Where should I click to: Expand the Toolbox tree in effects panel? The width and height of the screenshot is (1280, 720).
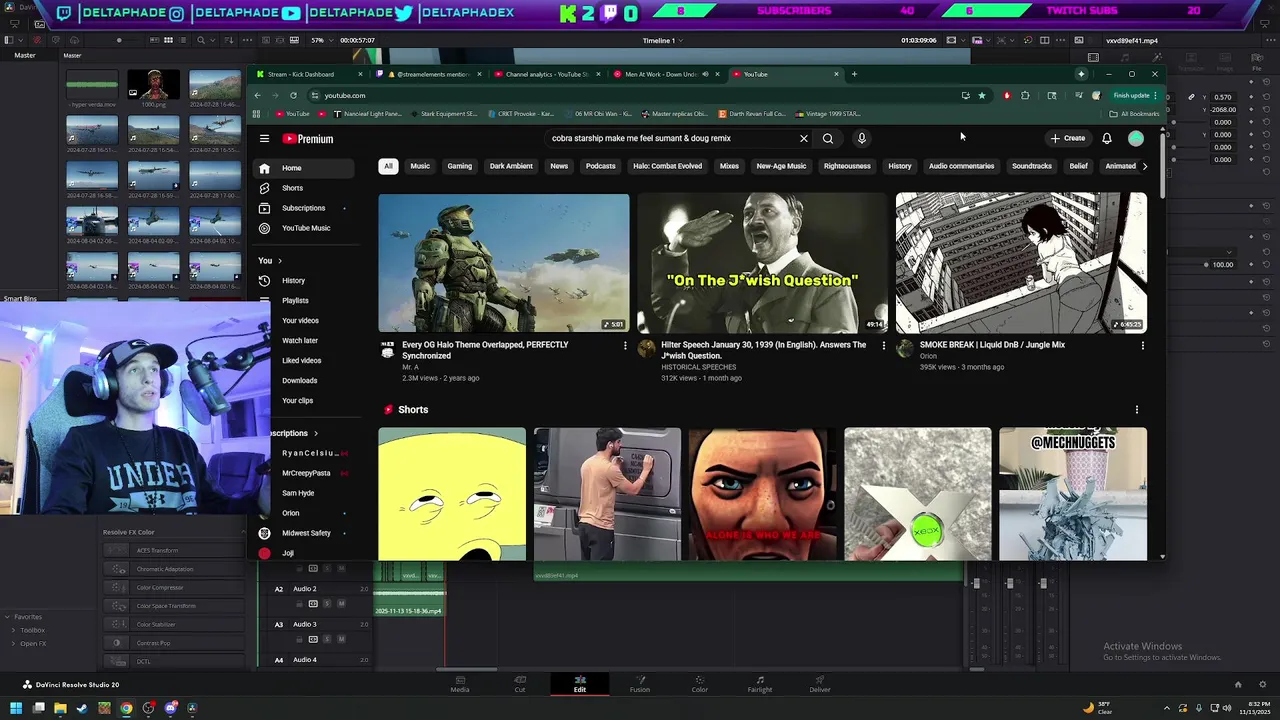[x=13, y=630]
